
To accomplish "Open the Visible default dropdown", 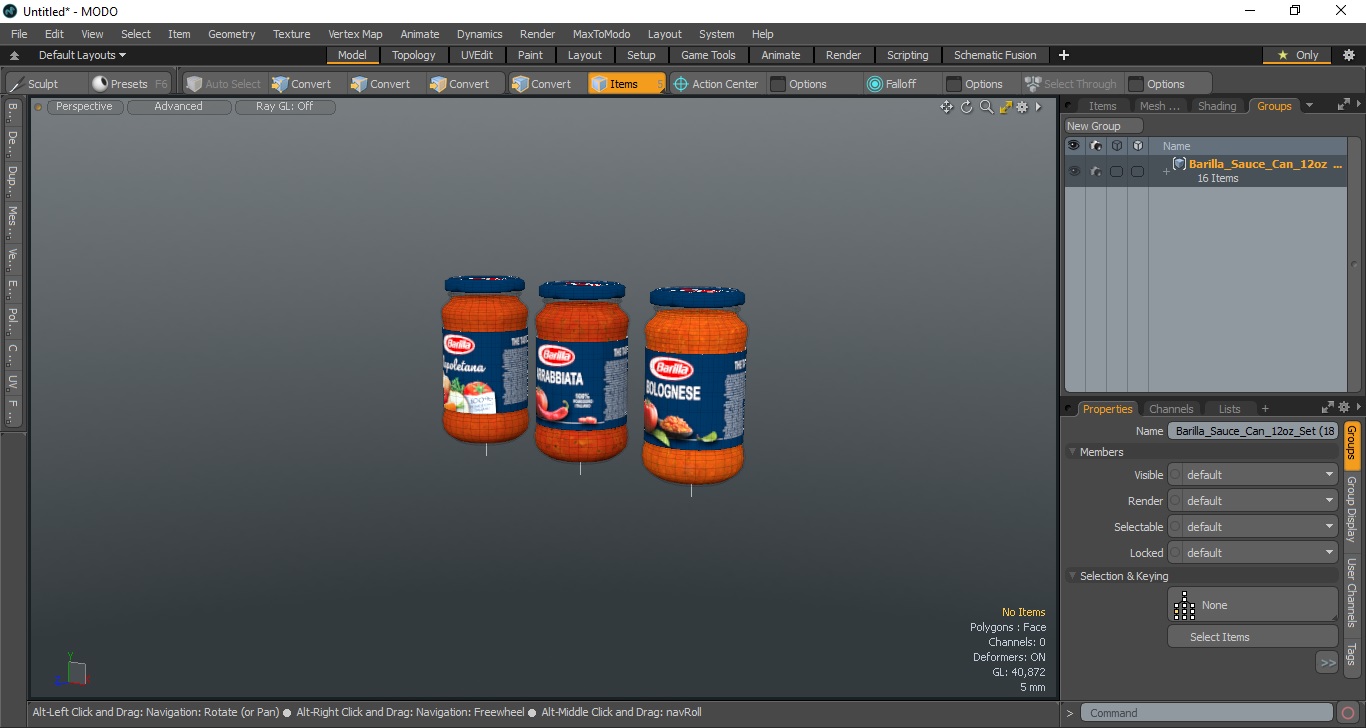I will [x=1260, y=475].
